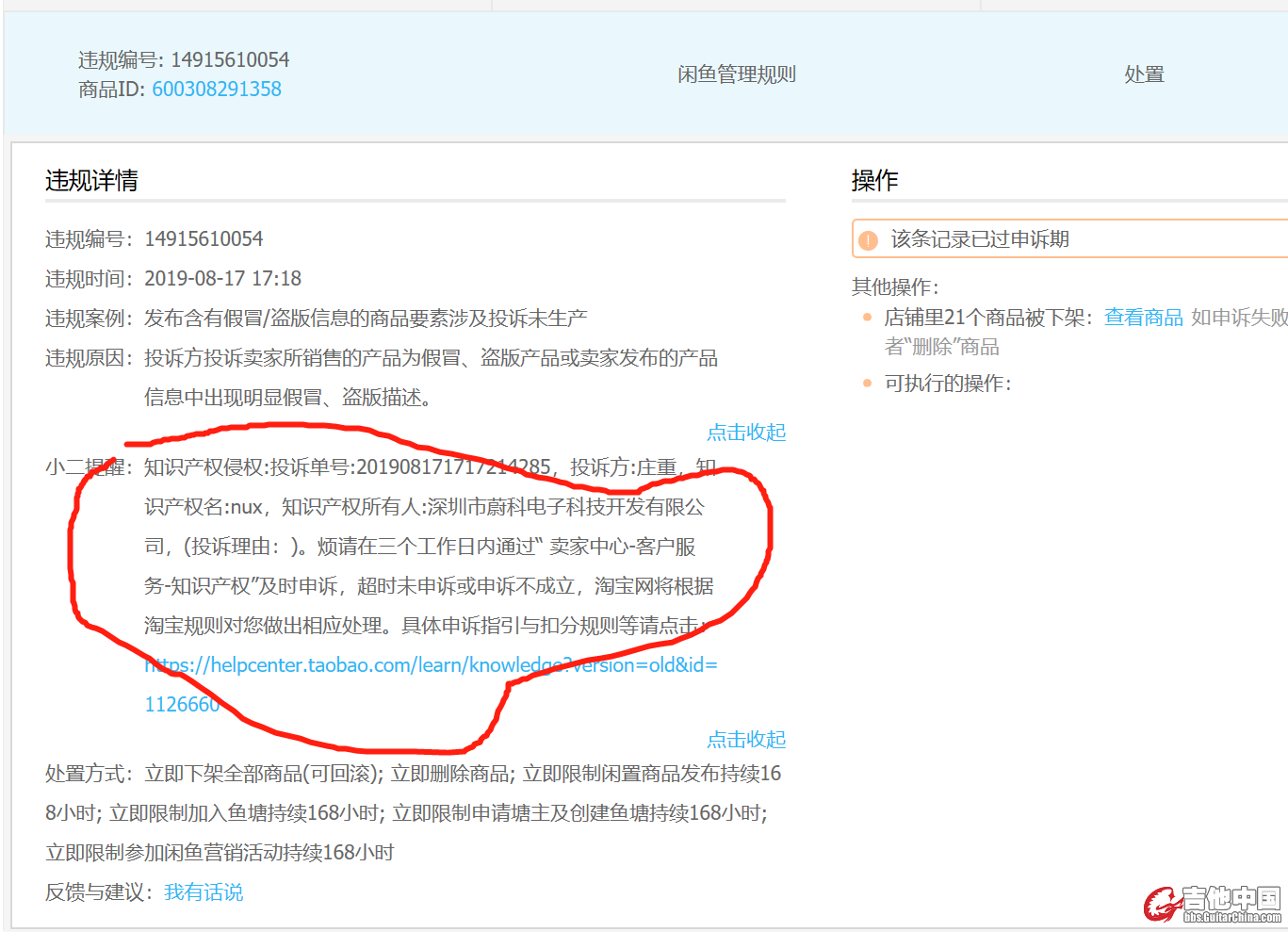This screenshot has width=1288, height=932.
Task: Click the 违规案例 description line
Action: [x=366, y=319]
